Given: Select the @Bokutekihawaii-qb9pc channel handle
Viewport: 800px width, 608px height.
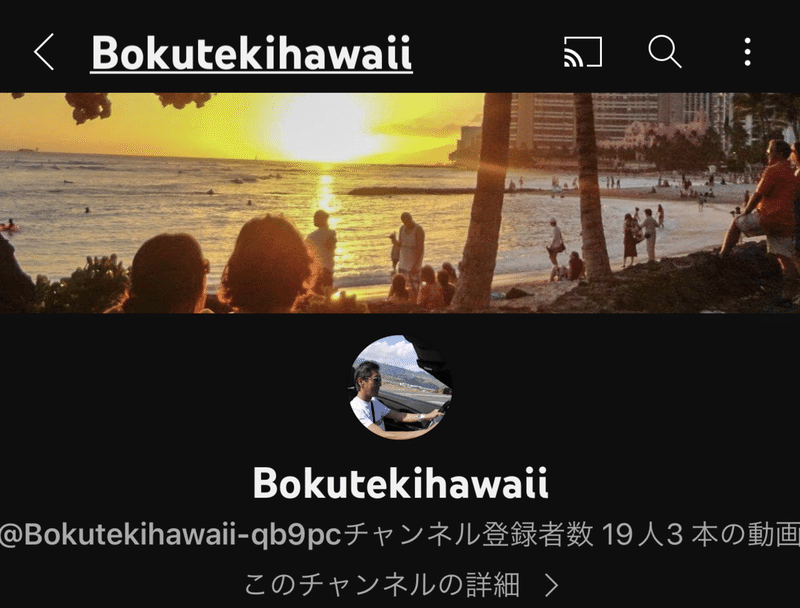Looking at the screenshot, I should 170,535.
